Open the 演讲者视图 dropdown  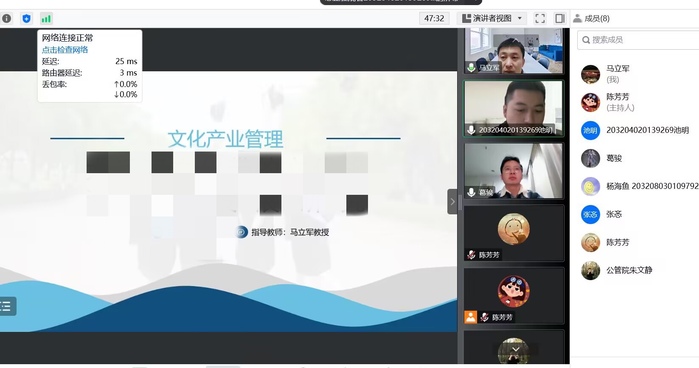coord(492,18)
